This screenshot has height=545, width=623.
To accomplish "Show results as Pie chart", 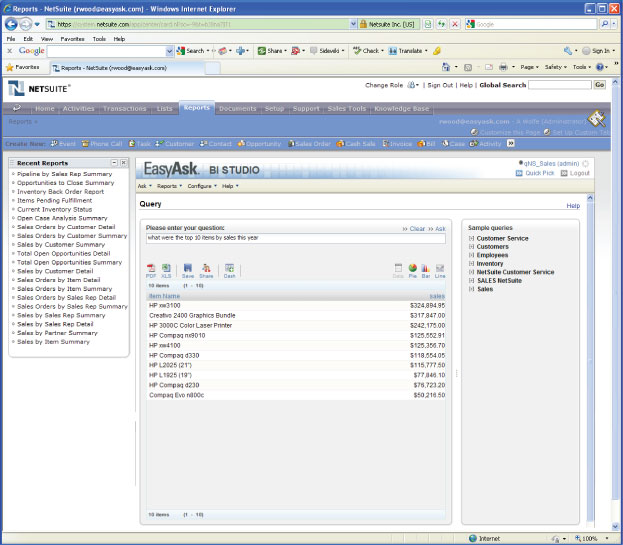I will (413, 271).
